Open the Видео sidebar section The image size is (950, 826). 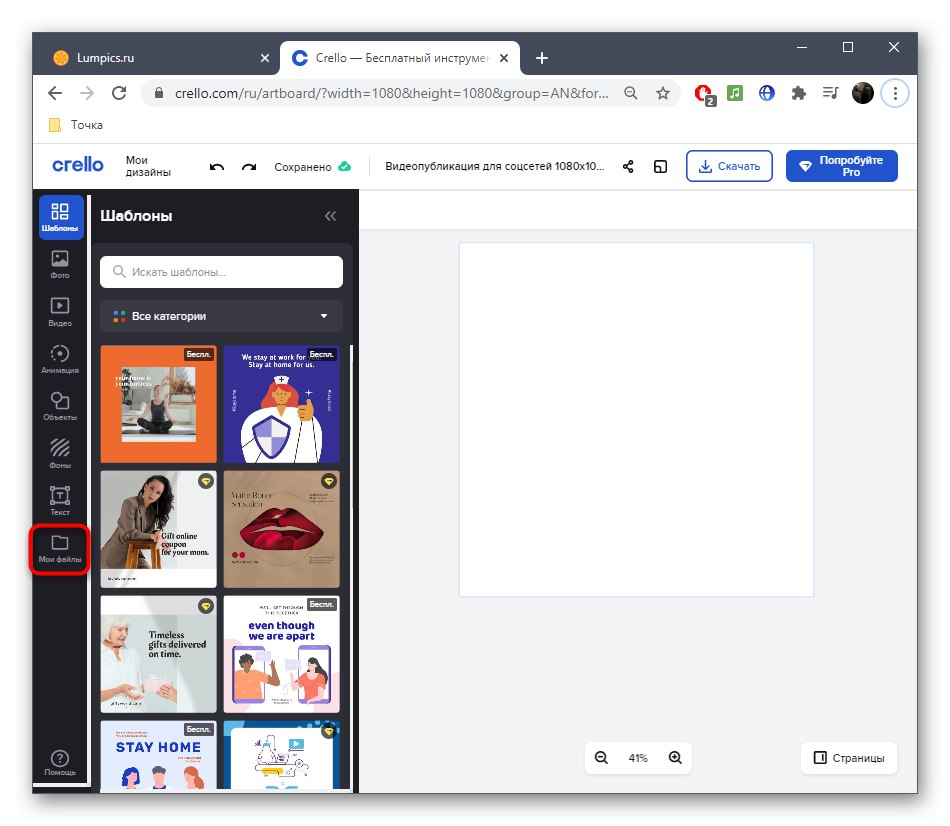(x=60, y=311)
